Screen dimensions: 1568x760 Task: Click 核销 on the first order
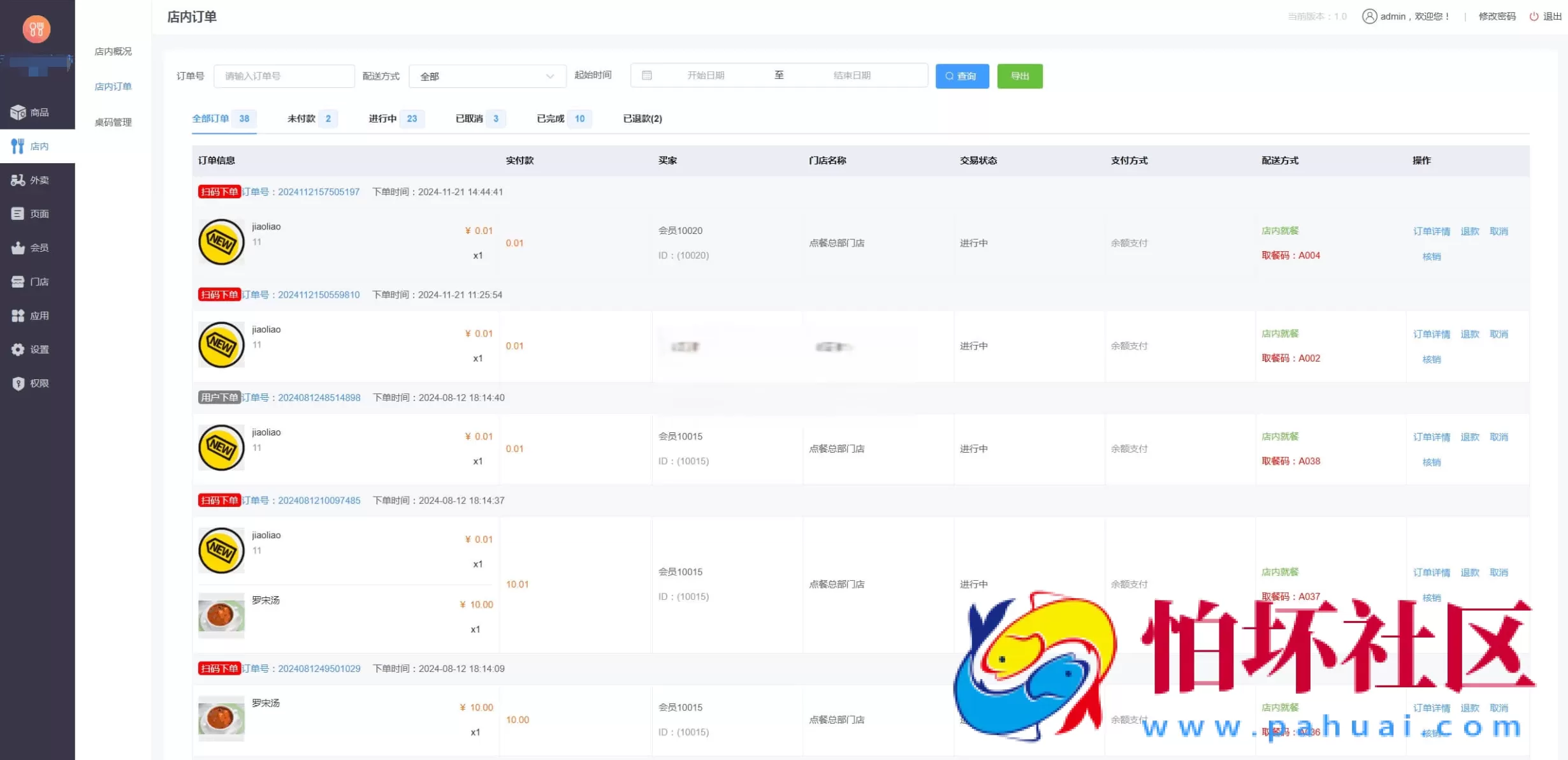click(x=1432, y=256)
